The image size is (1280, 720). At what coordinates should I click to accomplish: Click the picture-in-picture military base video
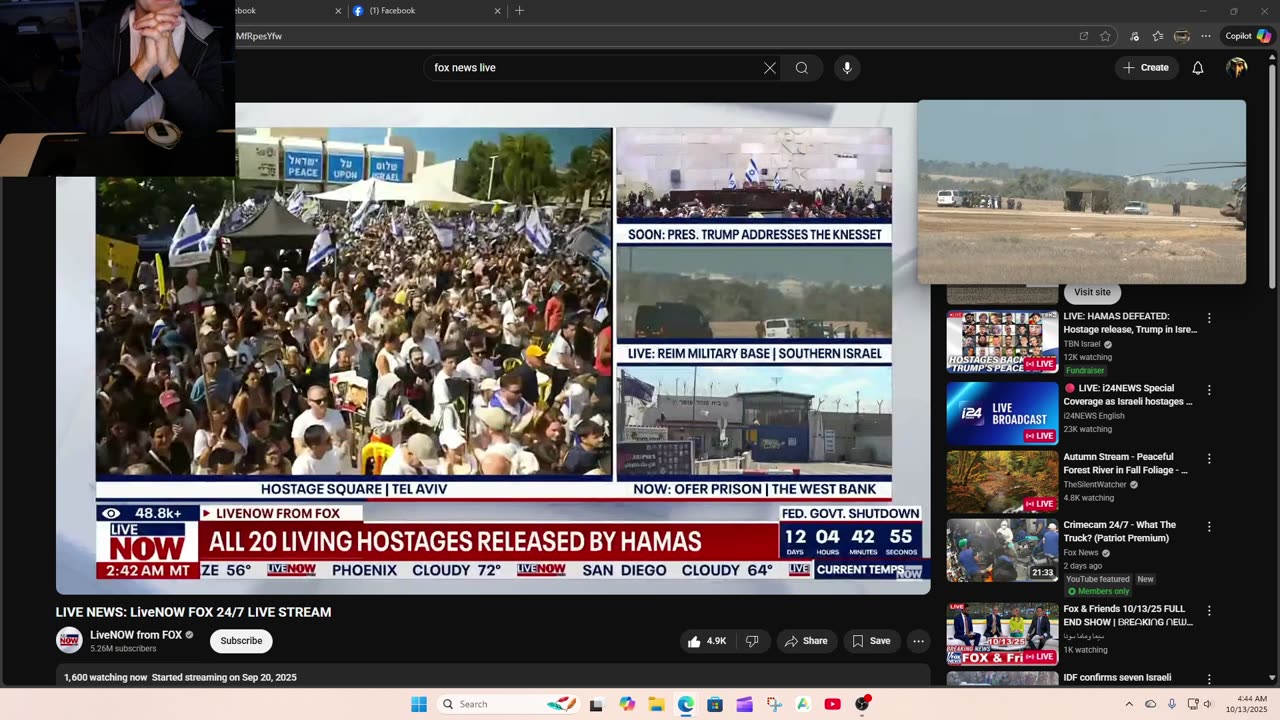click(1082, 192)
